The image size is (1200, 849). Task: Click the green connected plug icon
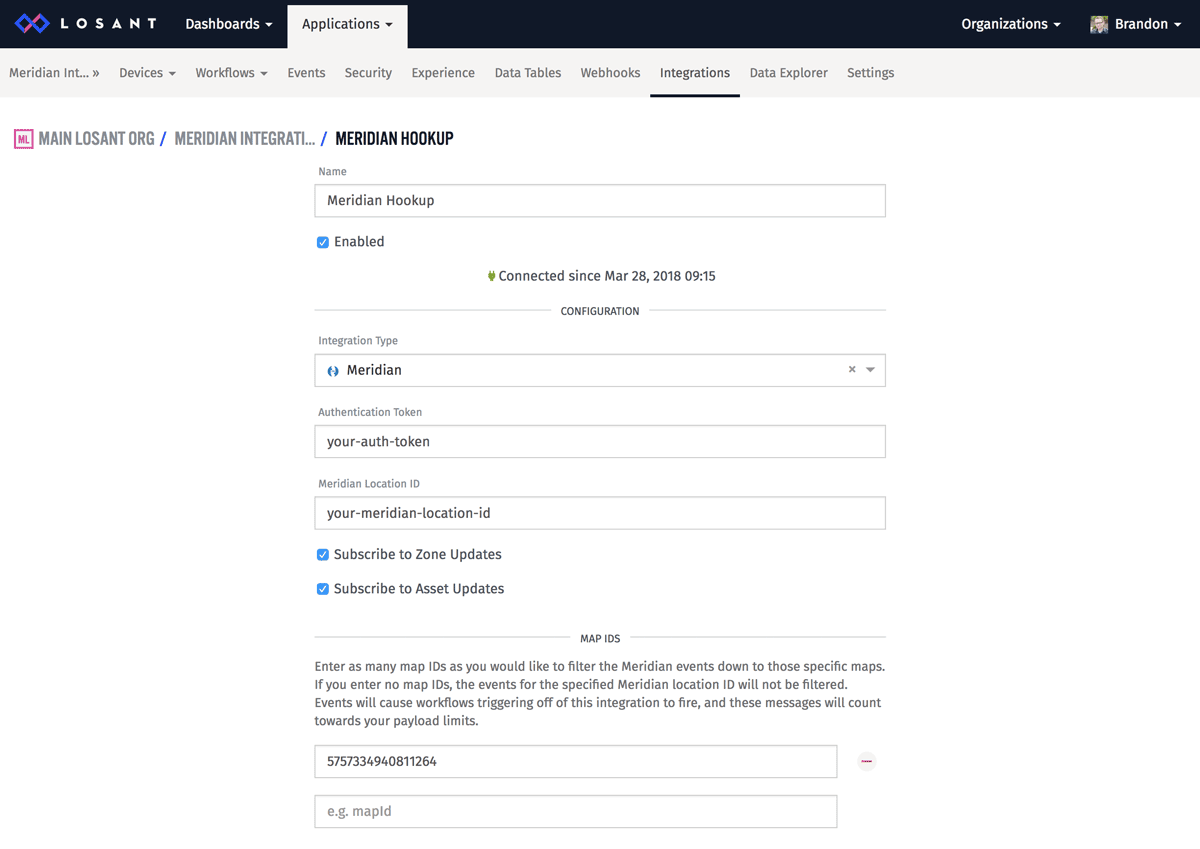[491, 276]
